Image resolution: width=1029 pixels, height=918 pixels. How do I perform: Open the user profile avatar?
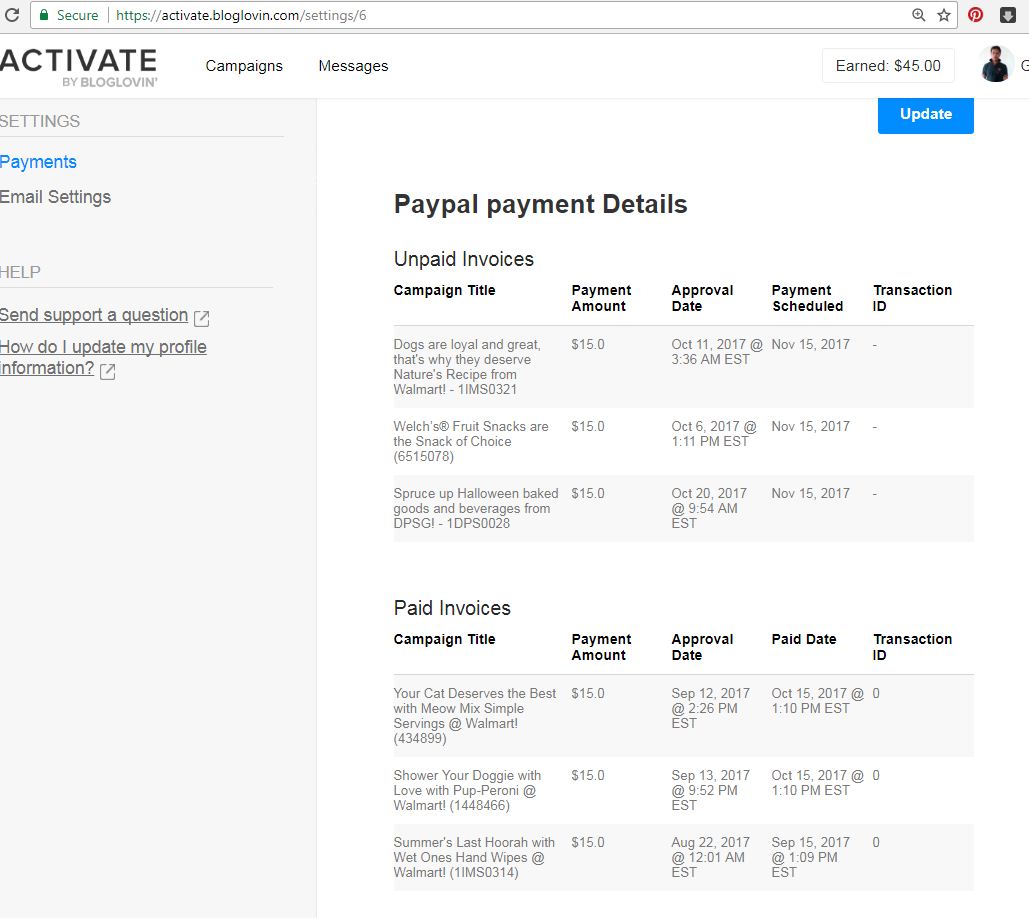[996, 64]
